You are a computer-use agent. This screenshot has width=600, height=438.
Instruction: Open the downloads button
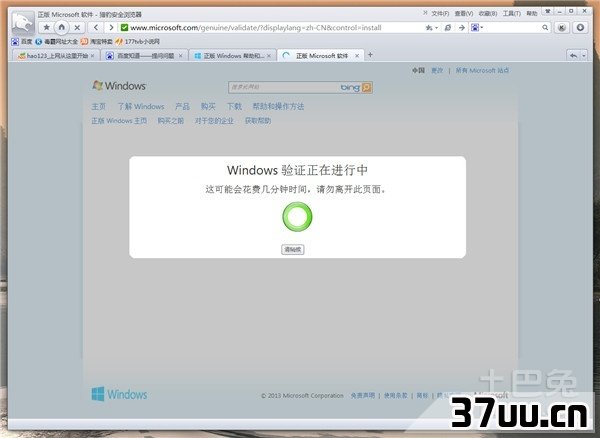580,28
